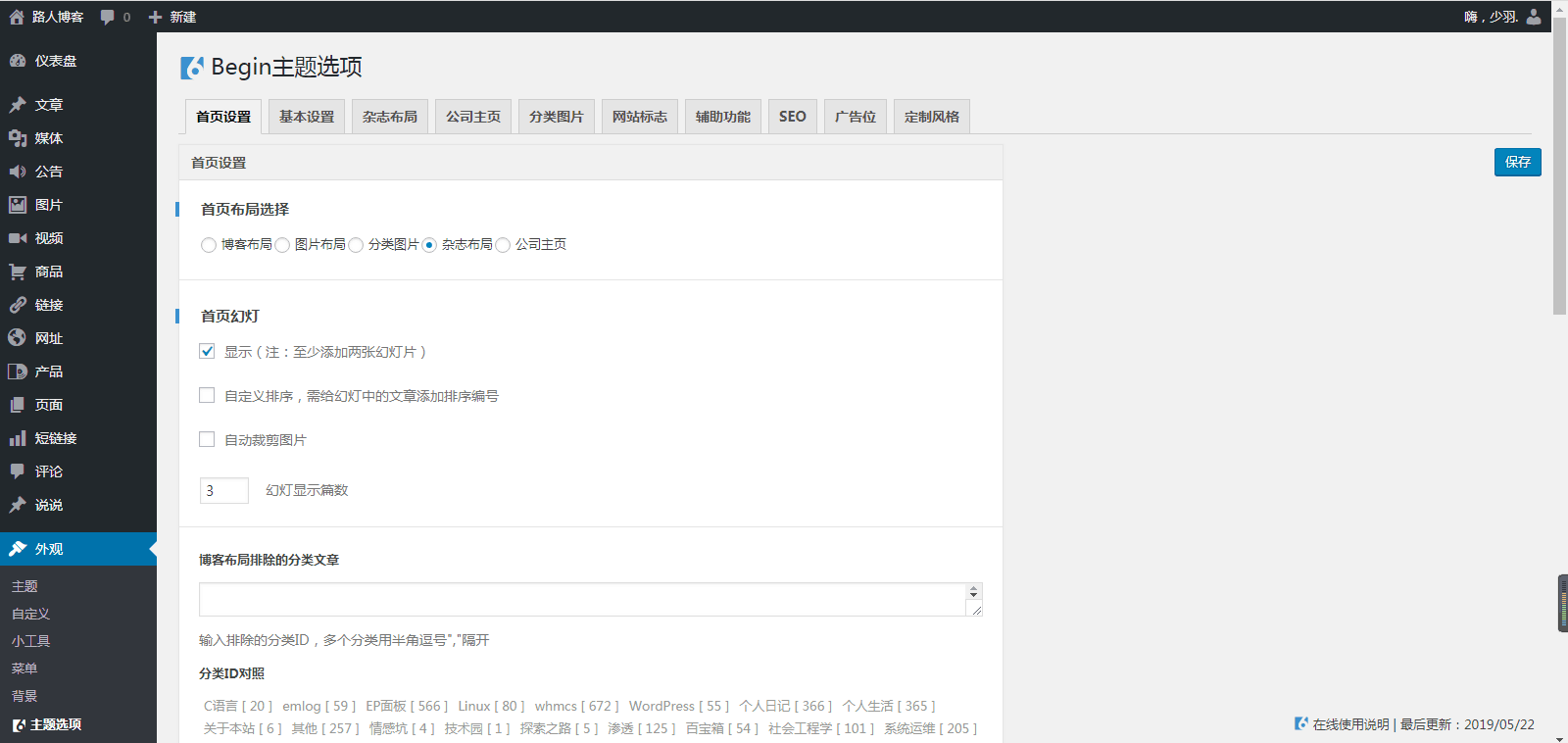Screen dimensions: 1568x743
Task: Open the 小工具 submenu link
Action: tap(30, 641)
